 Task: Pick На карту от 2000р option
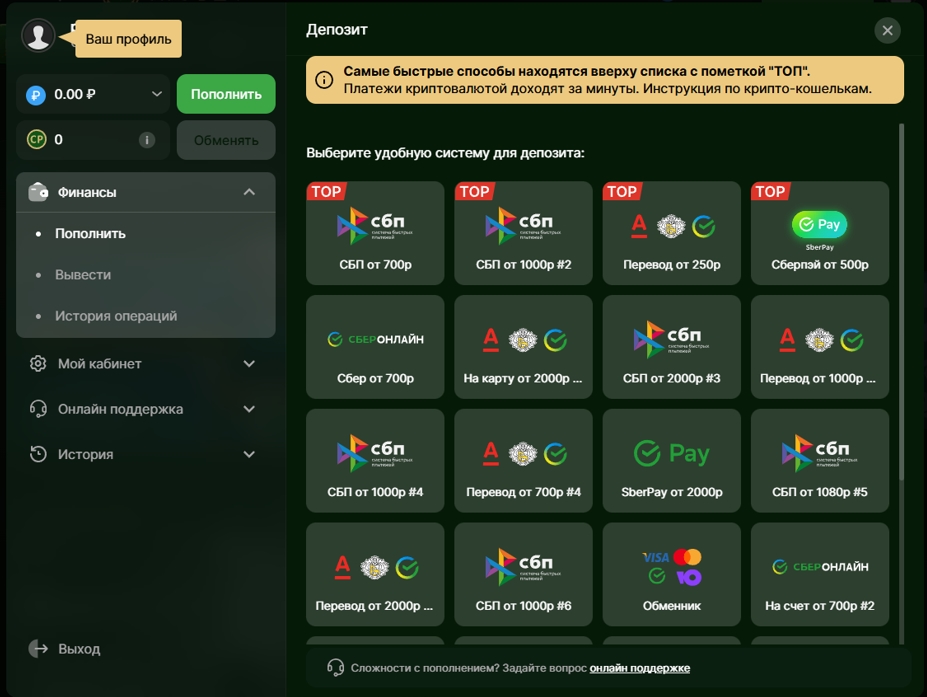pos(523,347)
